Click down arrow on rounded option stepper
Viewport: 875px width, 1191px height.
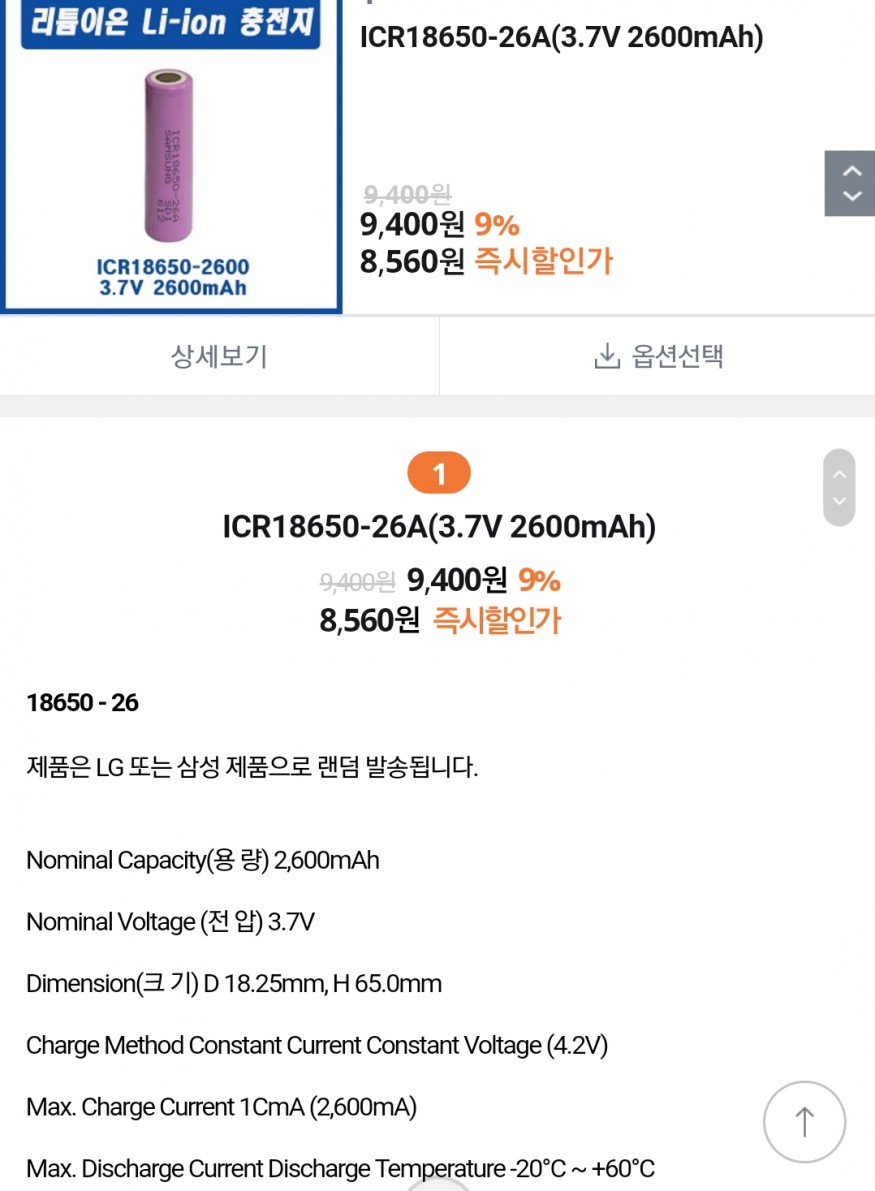point(839,501)
